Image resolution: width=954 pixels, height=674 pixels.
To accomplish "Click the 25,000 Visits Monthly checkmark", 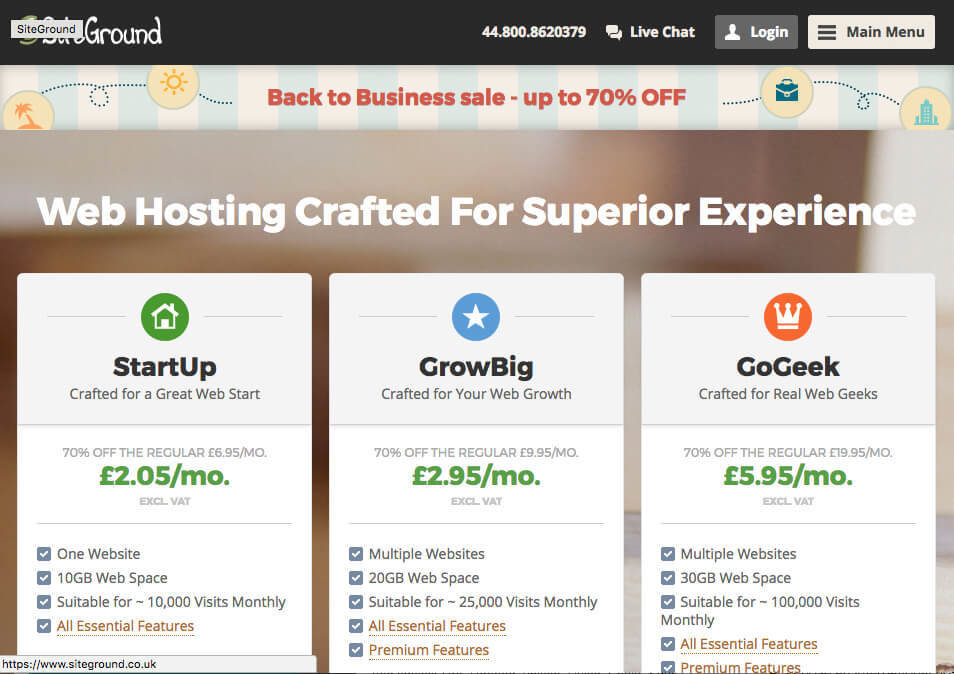I will coord(356,602).
